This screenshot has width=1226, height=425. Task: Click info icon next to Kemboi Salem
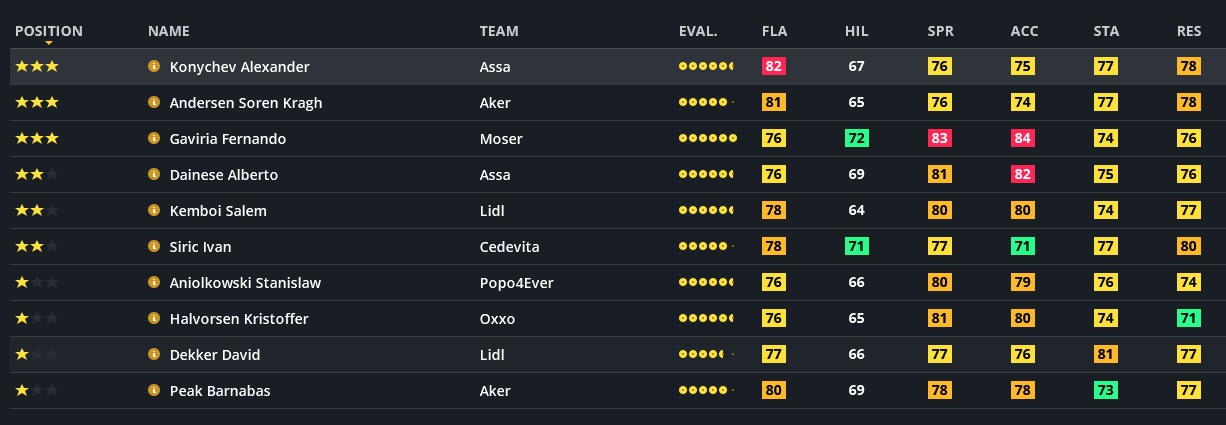[154, 211]
